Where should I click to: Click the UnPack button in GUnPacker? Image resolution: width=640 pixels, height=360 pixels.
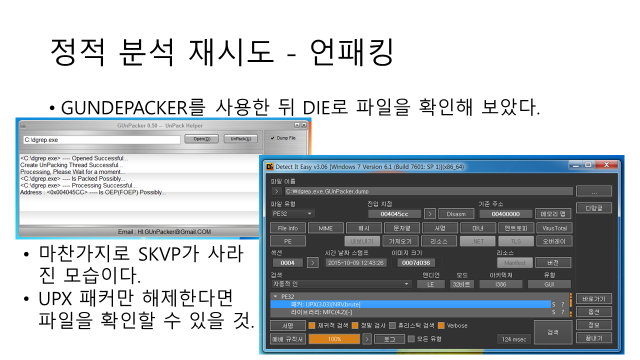click(241, 139)
